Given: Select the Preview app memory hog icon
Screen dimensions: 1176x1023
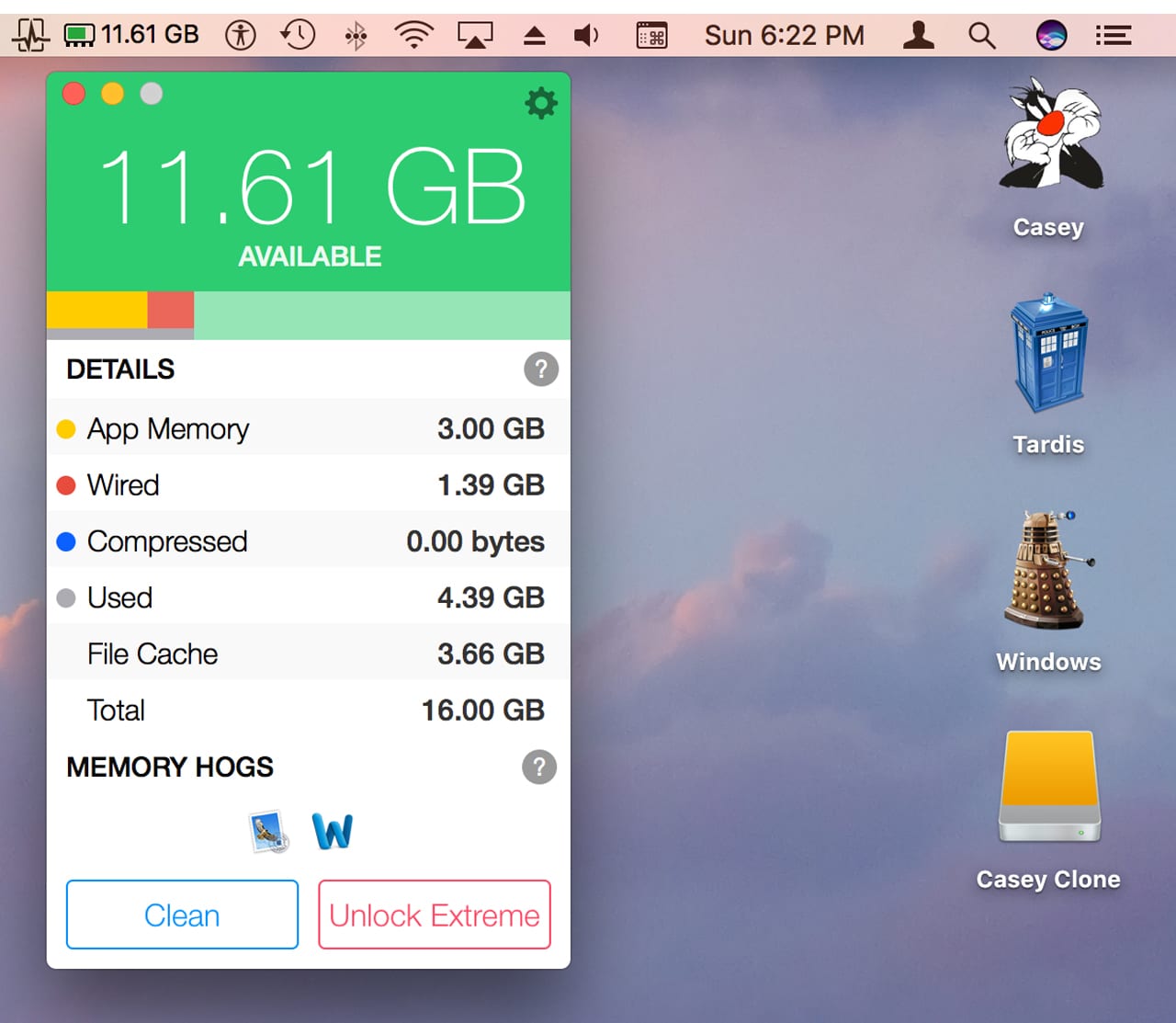Looking at the screenshot, I should click(269, 832).
